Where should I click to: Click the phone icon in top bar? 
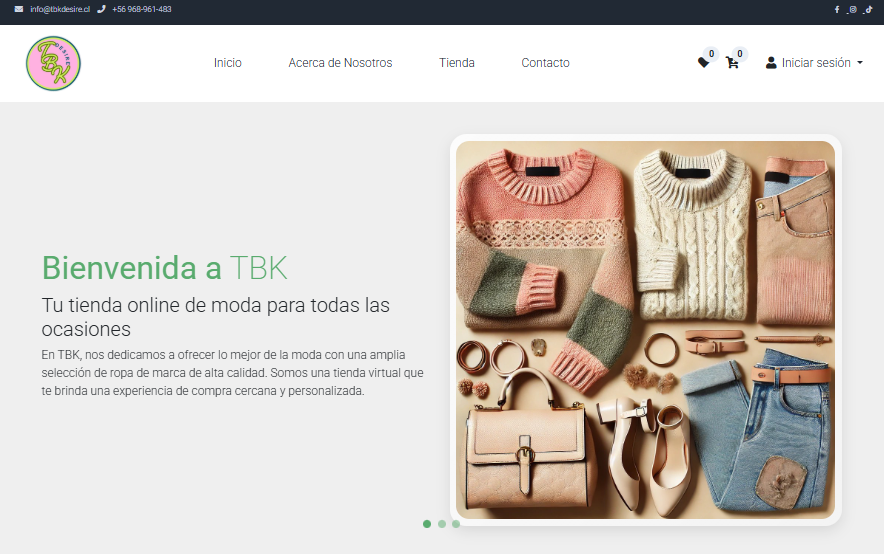(x=101, y=9)
